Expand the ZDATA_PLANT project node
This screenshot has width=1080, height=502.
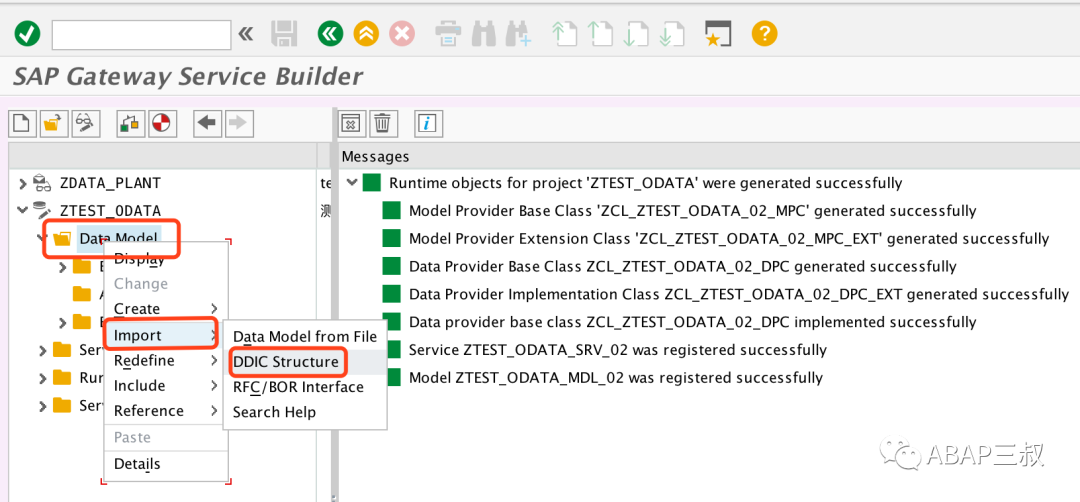point(23,183)
